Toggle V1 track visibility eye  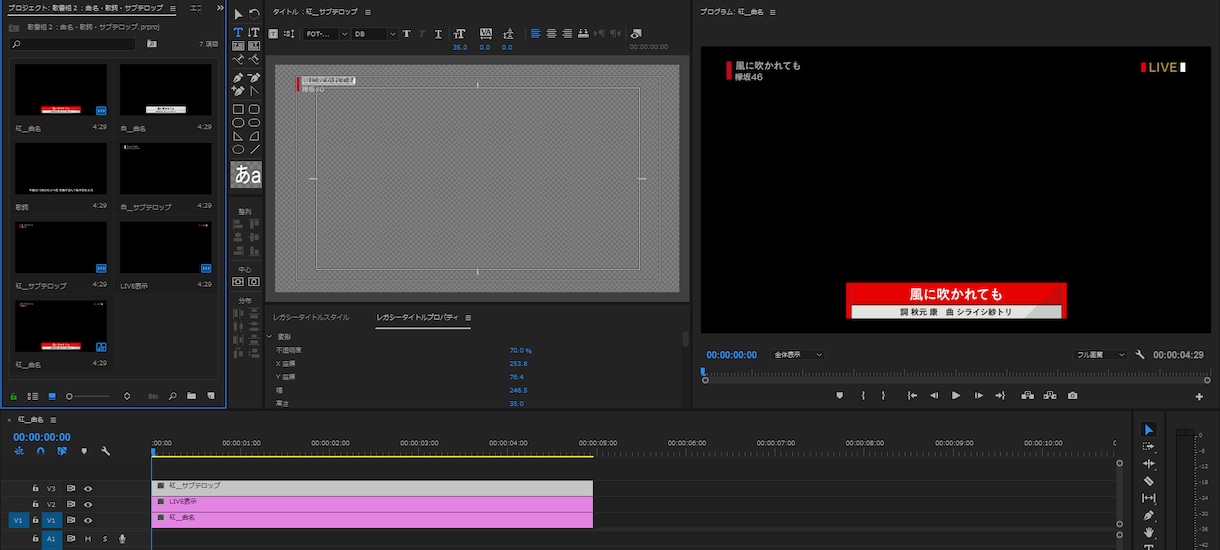click(88, 520)
